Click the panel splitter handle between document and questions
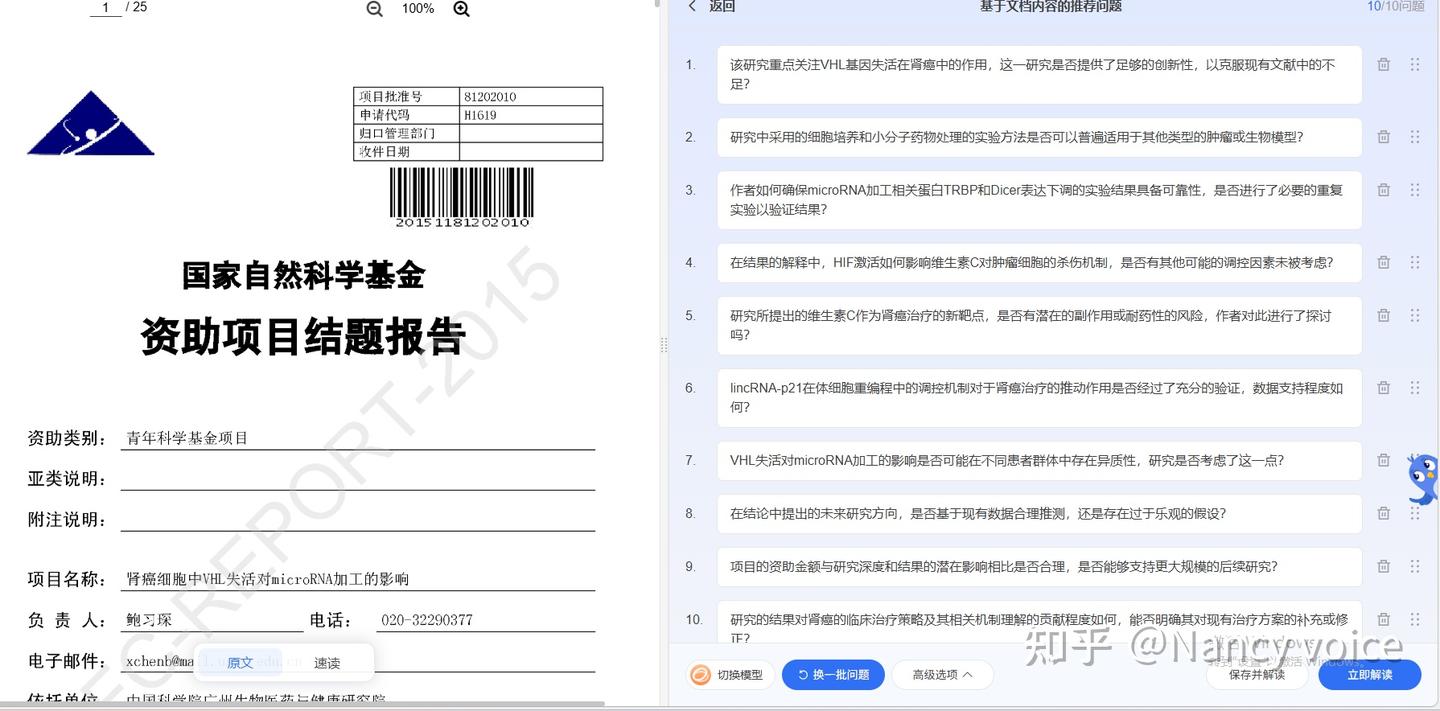This screenshot has height=711, width=1440. tap(663, 345)
